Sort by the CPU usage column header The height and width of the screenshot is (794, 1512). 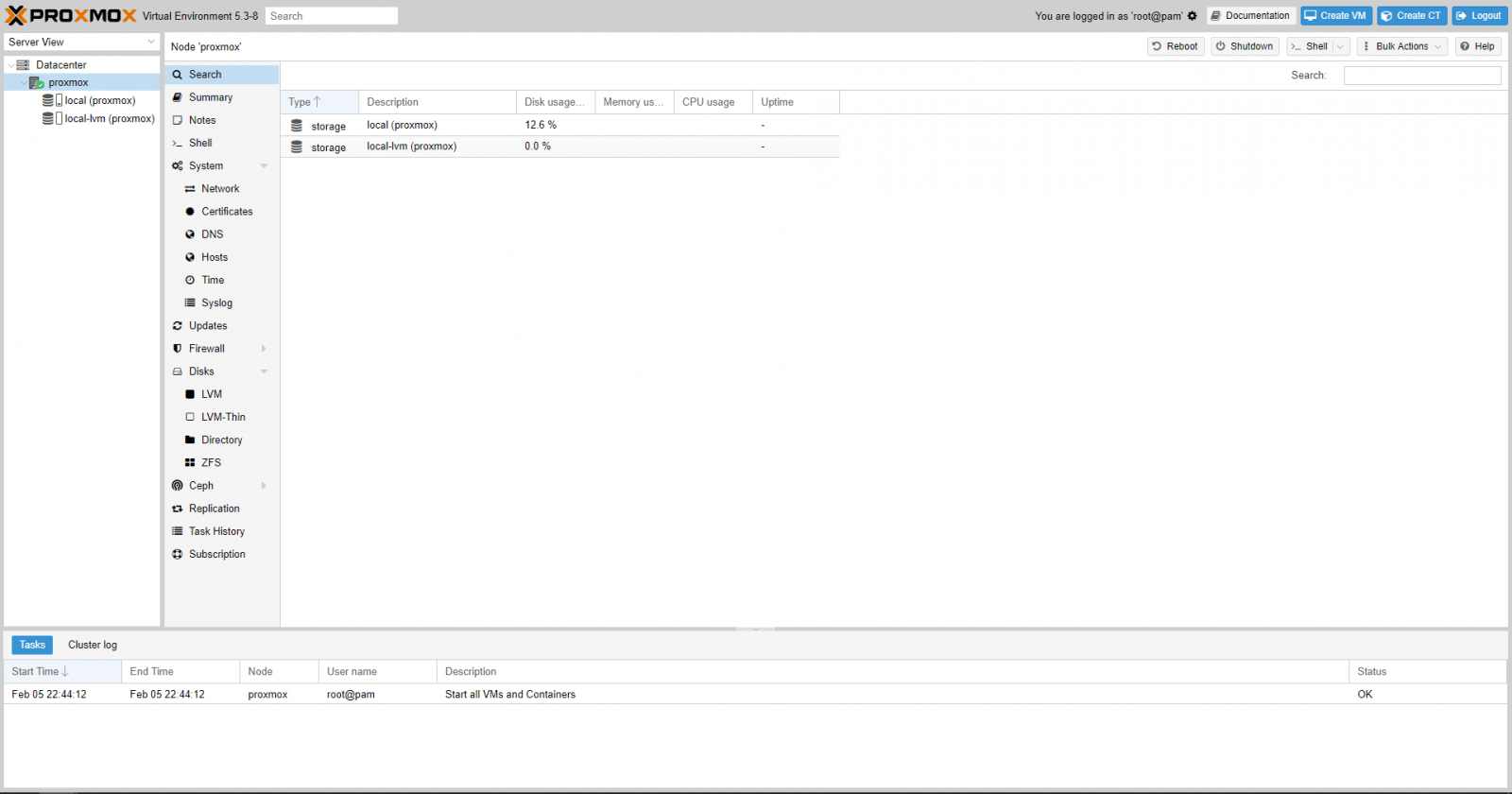click(x=713, y=102)
